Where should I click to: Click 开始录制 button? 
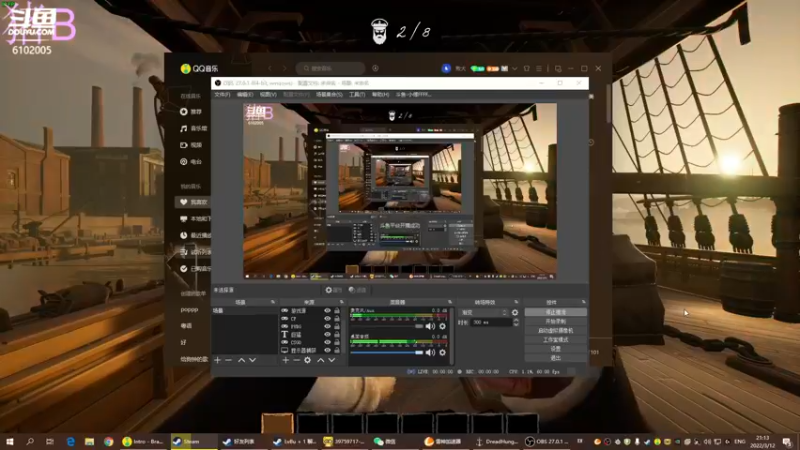click(556, 321)
